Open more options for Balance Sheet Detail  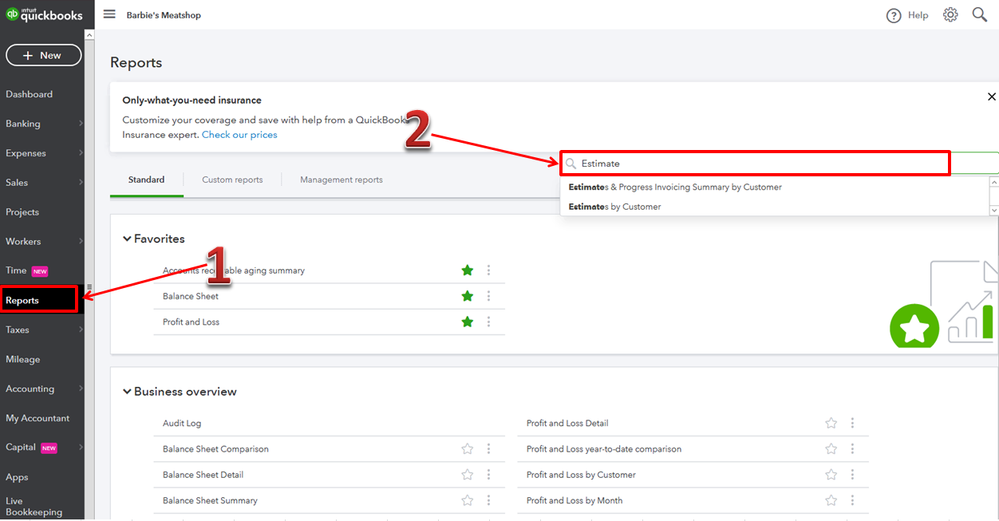(489, 475)
